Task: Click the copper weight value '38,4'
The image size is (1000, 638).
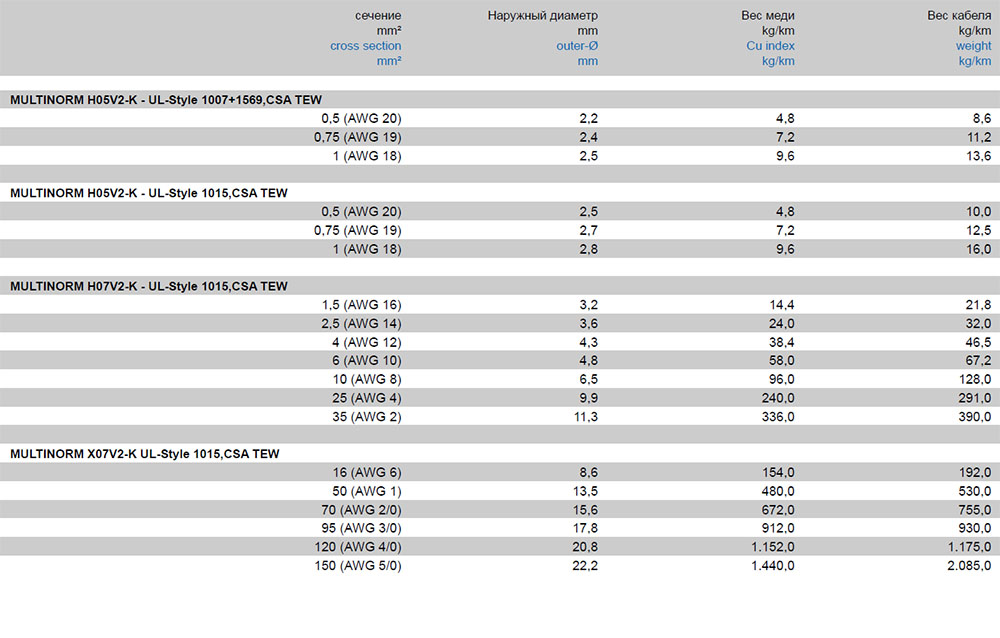Action: pos(782,342)
